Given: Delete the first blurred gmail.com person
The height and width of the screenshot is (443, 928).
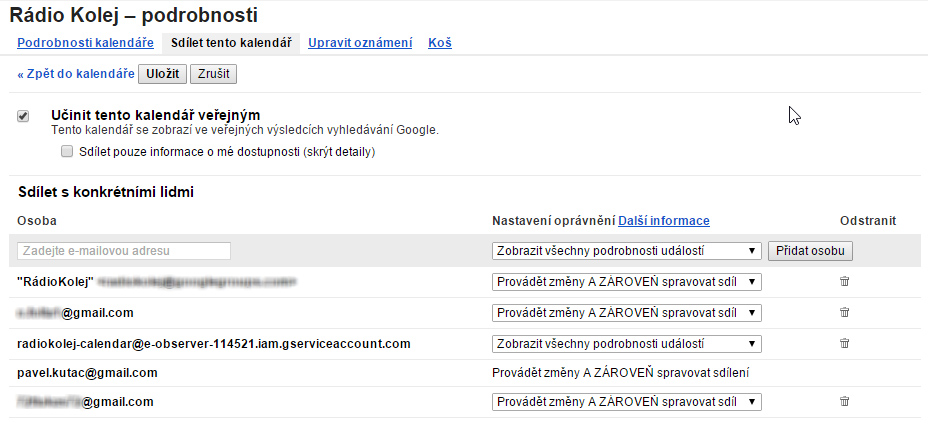Looking at the screenshot, I should point(845,312).
